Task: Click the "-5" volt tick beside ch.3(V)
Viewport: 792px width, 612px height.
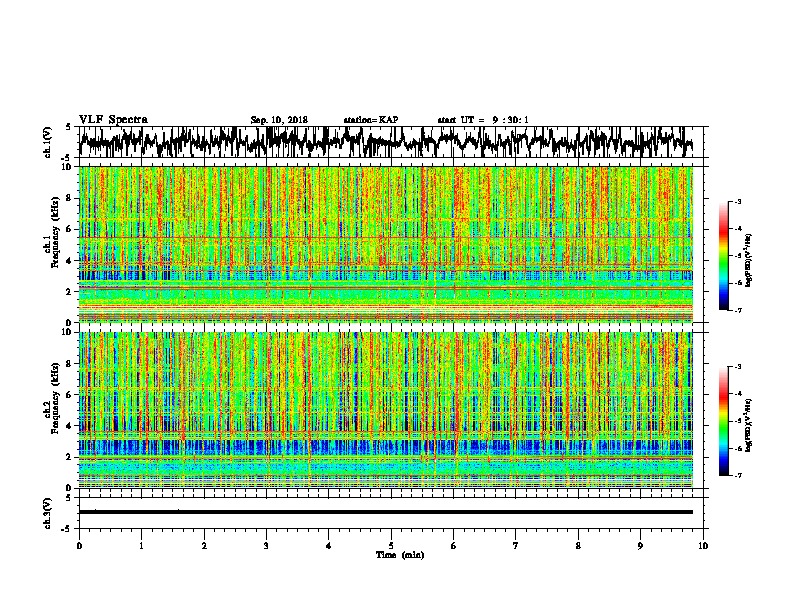Action: tap(67, 529)
